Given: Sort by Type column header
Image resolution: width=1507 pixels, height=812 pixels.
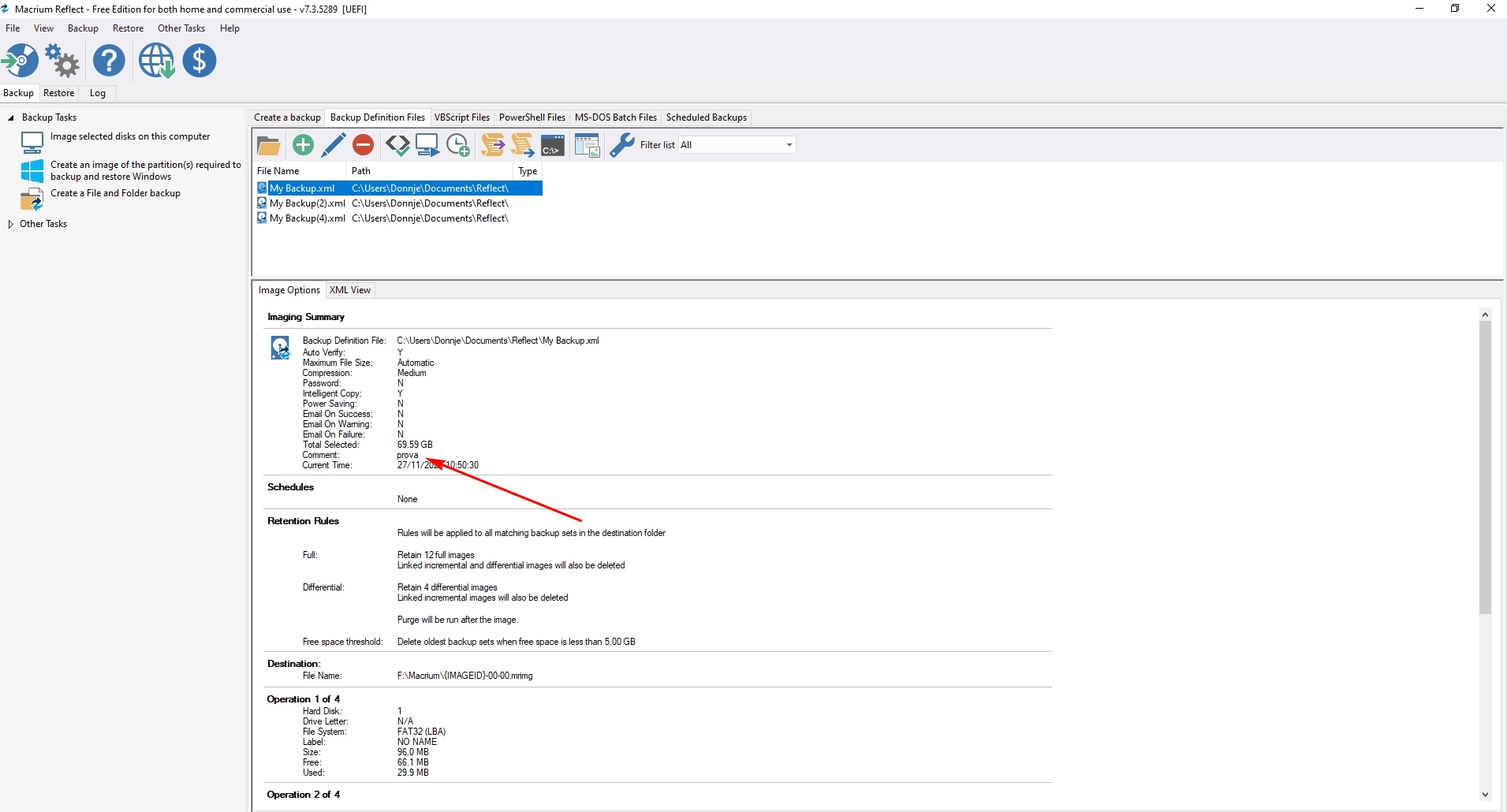Looking at the screenshot, I should coord(528,171).
